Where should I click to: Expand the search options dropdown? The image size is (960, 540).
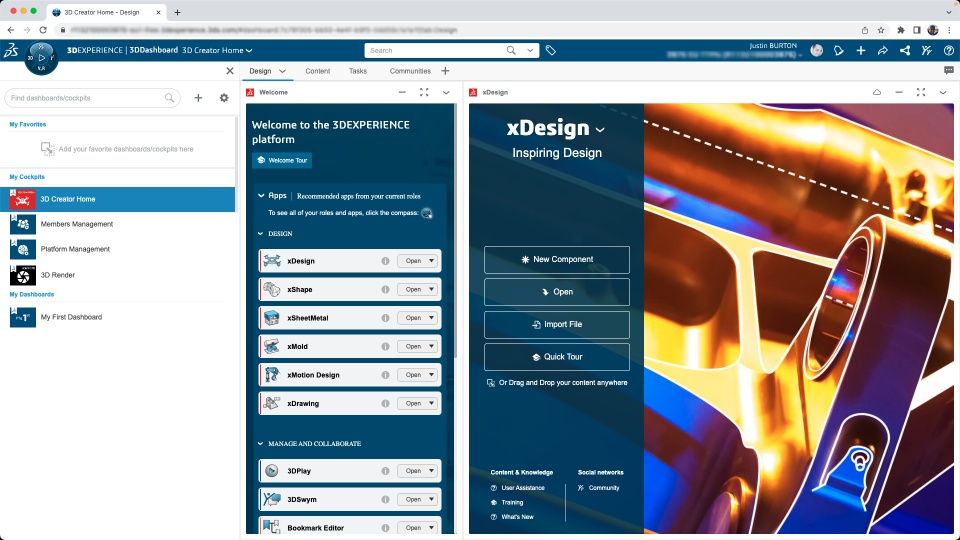(530, 50)
